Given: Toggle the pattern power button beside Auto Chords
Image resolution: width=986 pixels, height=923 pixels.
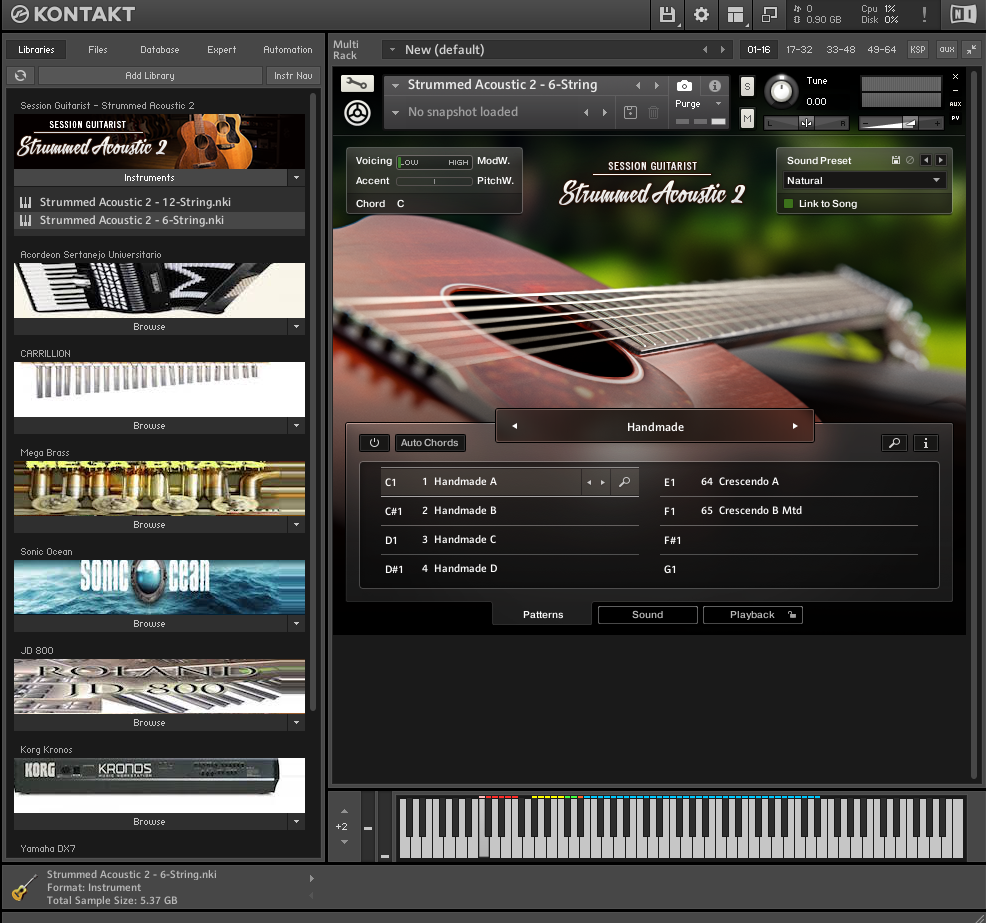Looking at the screenshot, I should coord(374,443).
